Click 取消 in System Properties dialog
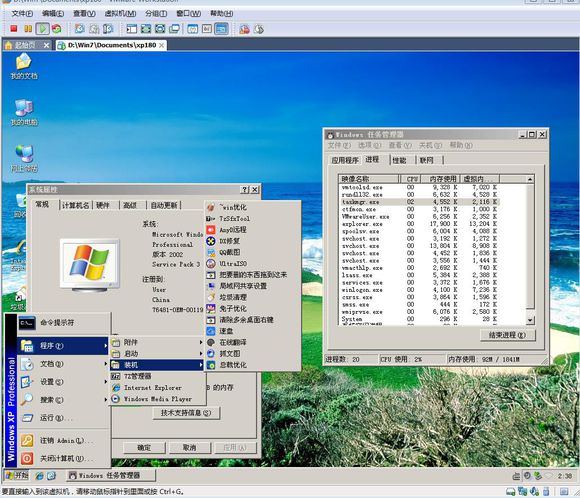Image resolution: width=580 pixels, height=498 pixels. click(189, 448)
